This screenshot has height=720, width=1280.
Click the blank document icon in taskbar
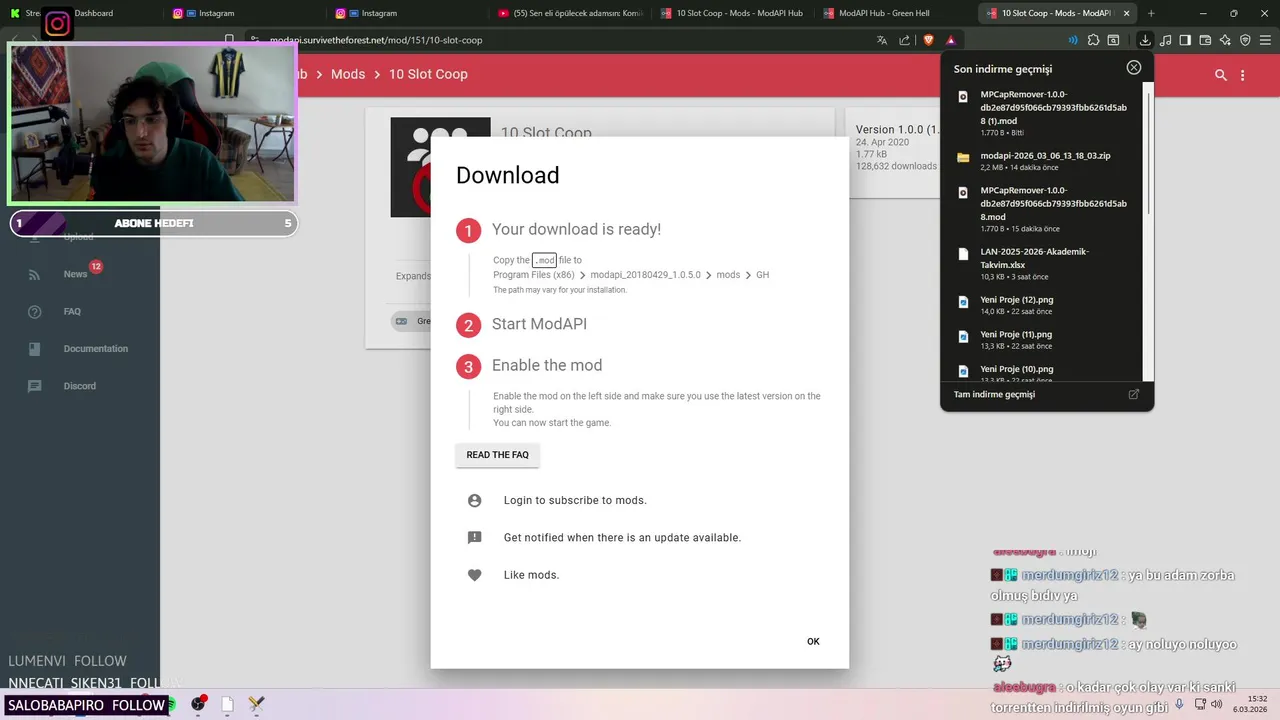(228, 704)
